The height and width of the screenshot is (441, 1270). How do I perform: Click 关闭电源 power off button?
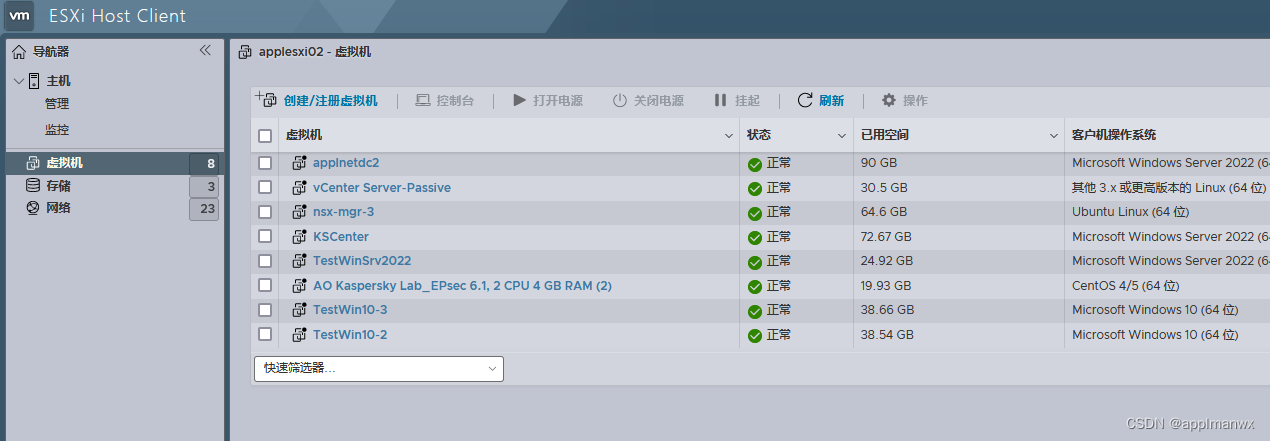point(648,100)
